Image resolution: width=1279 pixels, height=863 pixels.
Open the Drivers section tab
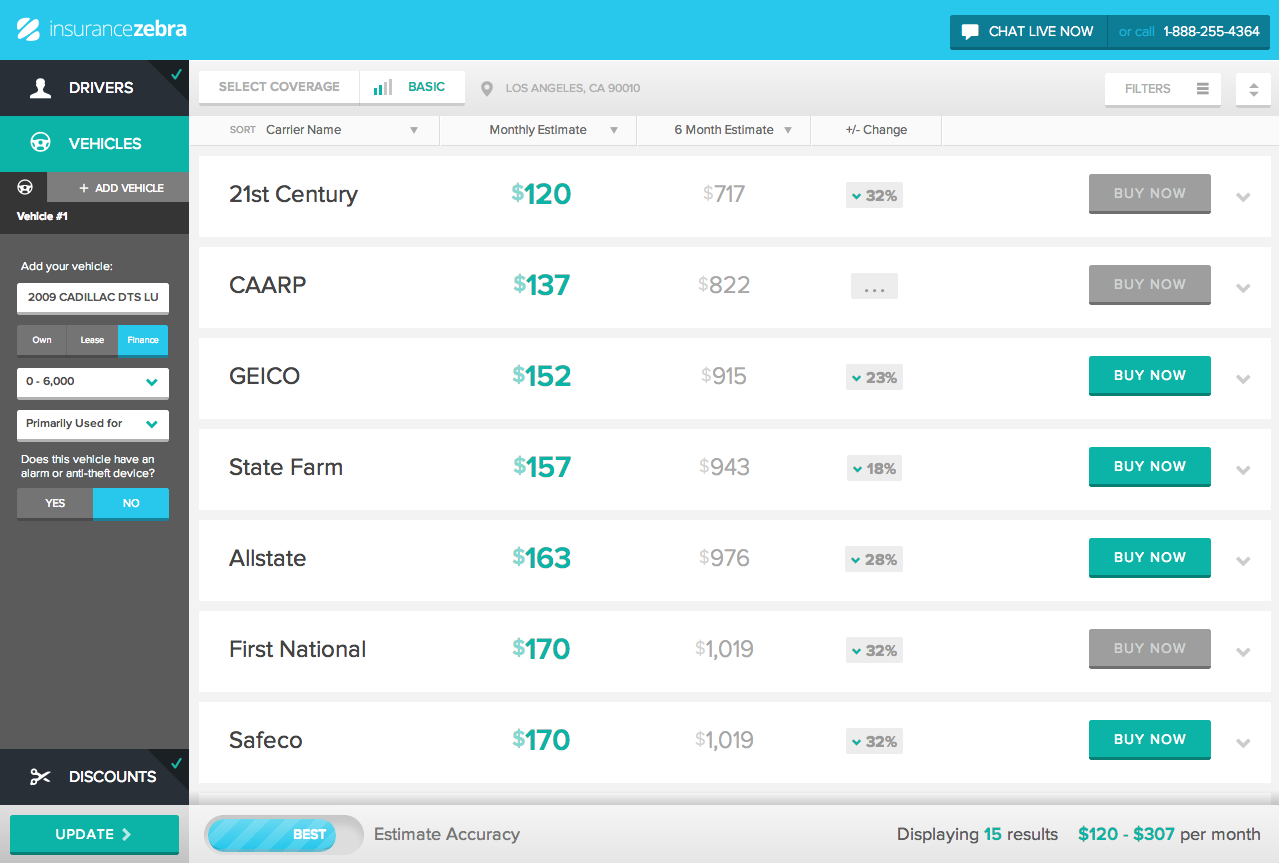tap(94, 88)
